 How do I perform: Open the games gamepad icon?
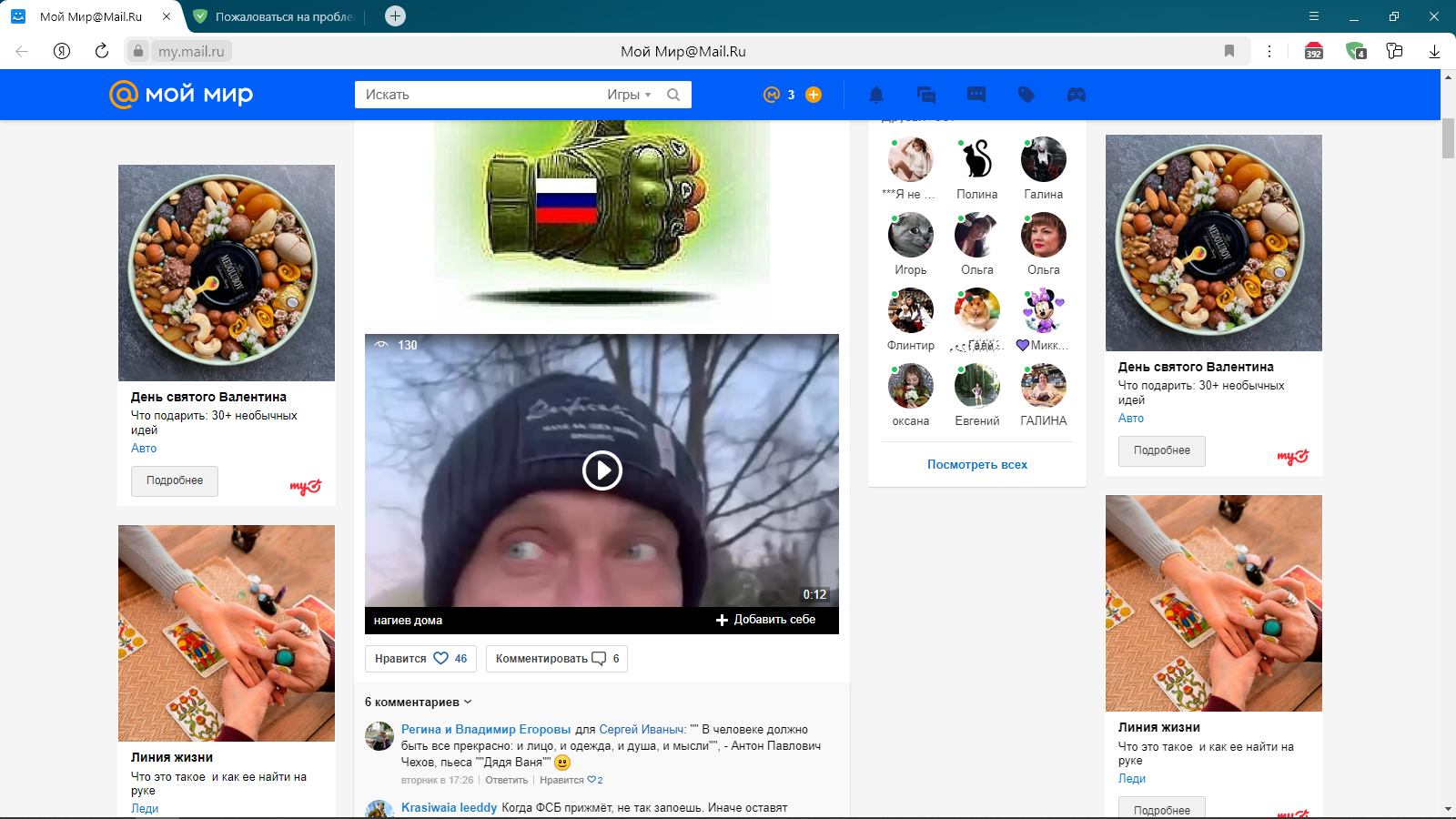click(1077, 94)
